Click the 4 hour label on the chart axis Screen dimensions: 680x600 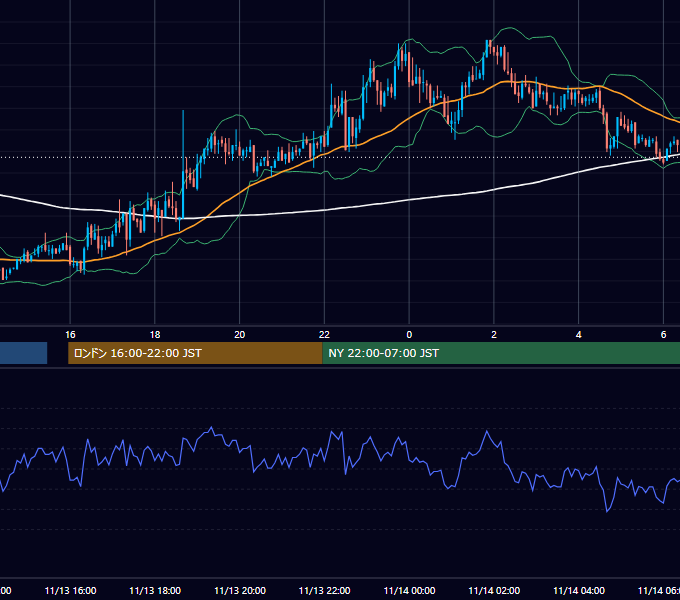(579, 335)
